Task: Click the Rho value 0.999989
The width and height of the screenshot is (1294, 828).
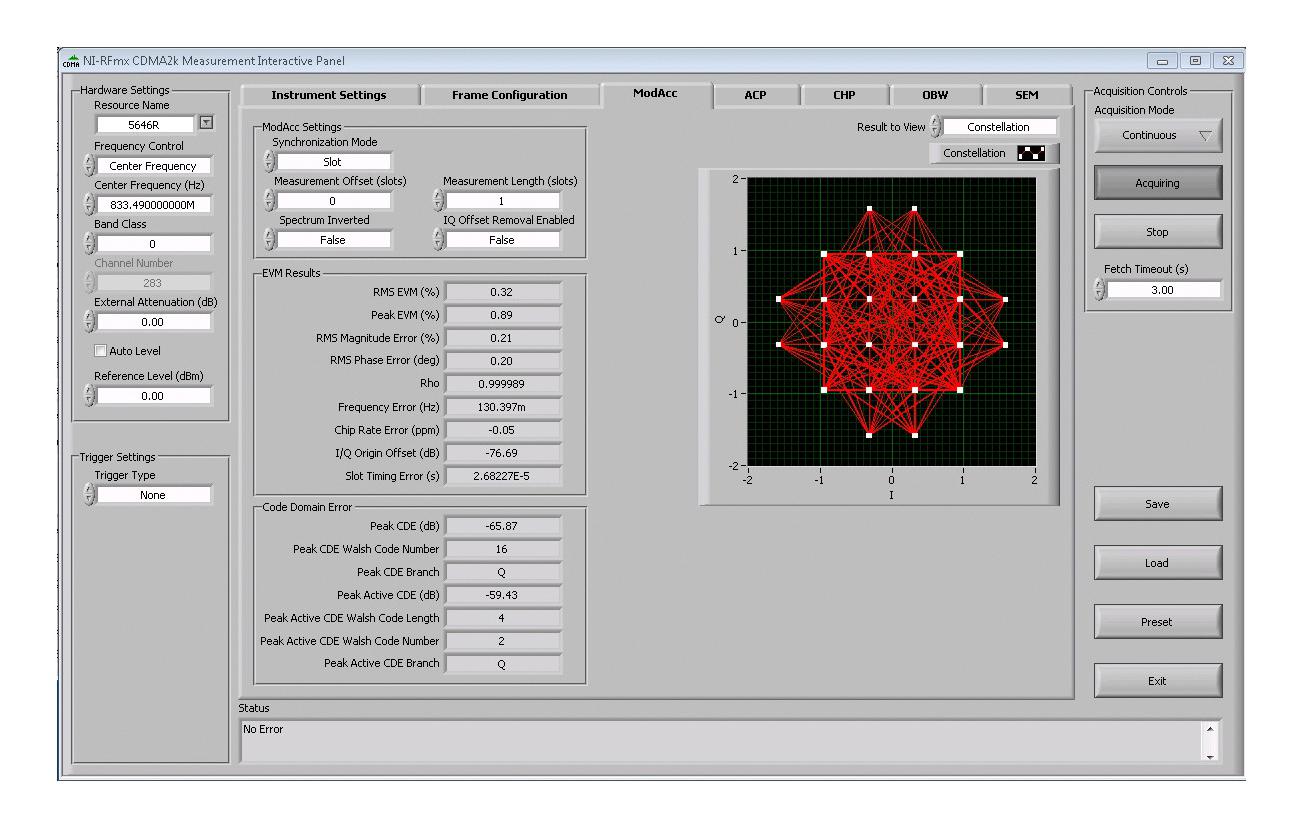Action: [503, 383]
